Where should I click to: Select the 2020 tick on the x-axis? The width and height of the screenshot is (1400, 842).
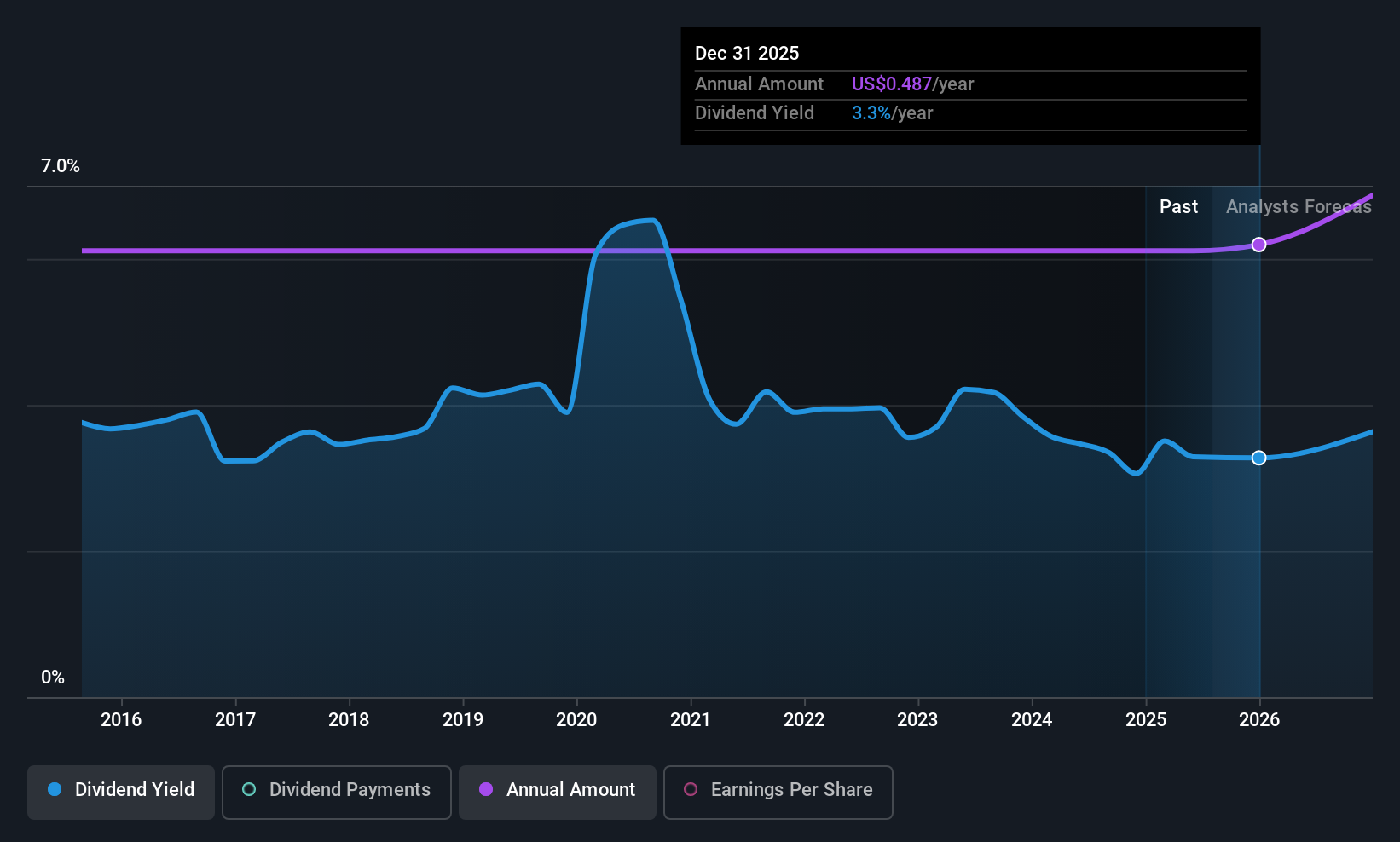[576, 720]
